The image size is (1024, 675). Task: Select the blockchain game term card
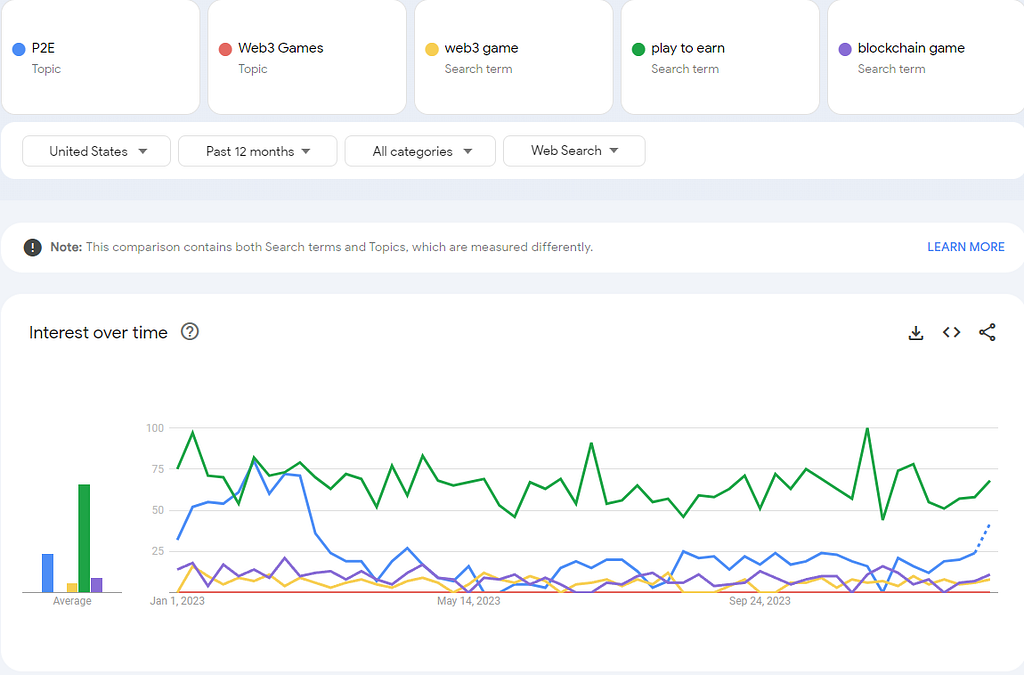(926, 57)
